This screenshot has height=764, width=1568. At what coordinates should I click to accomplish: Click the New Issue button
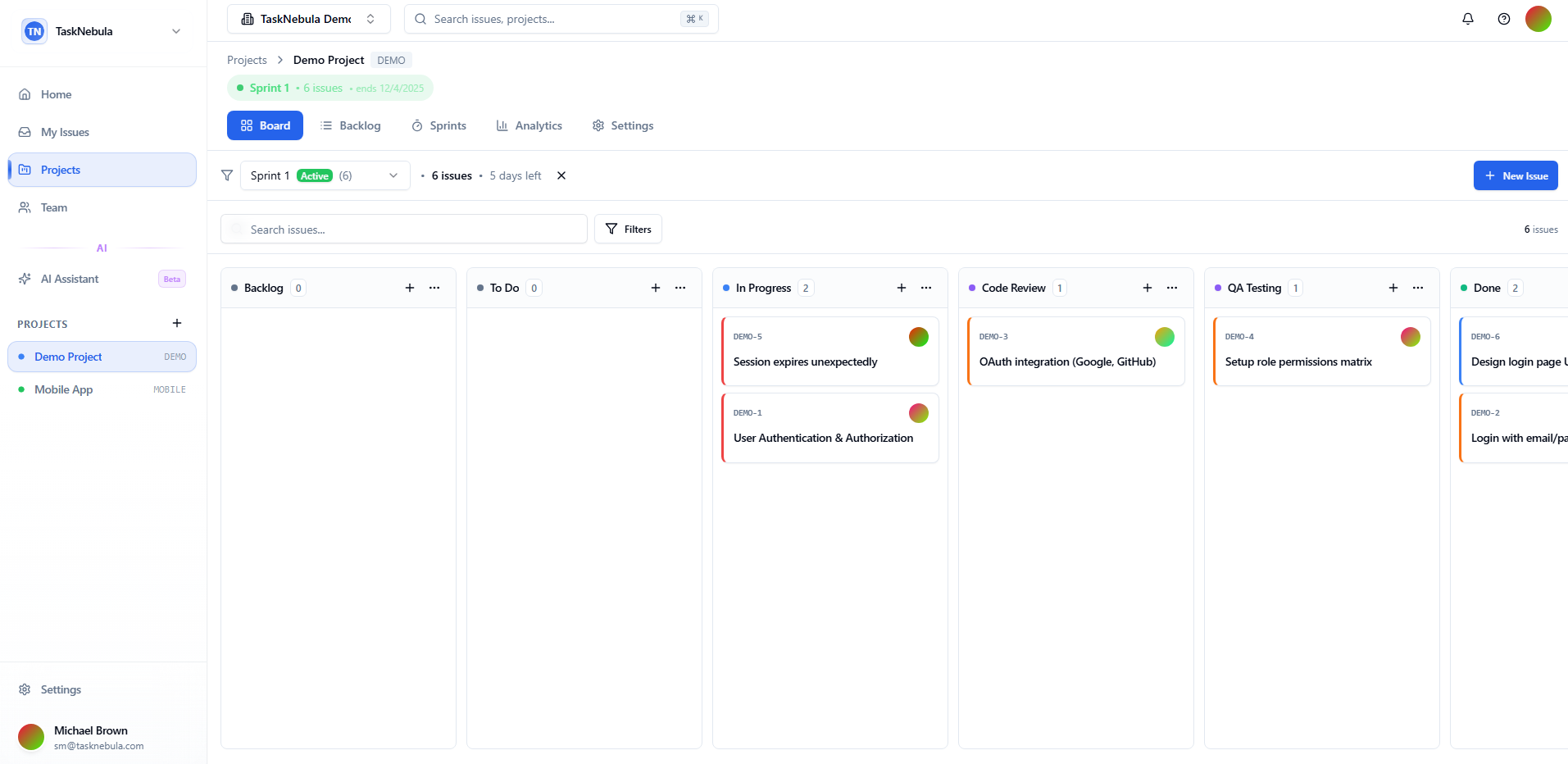pyautogui.click(x=1515, y=175)
